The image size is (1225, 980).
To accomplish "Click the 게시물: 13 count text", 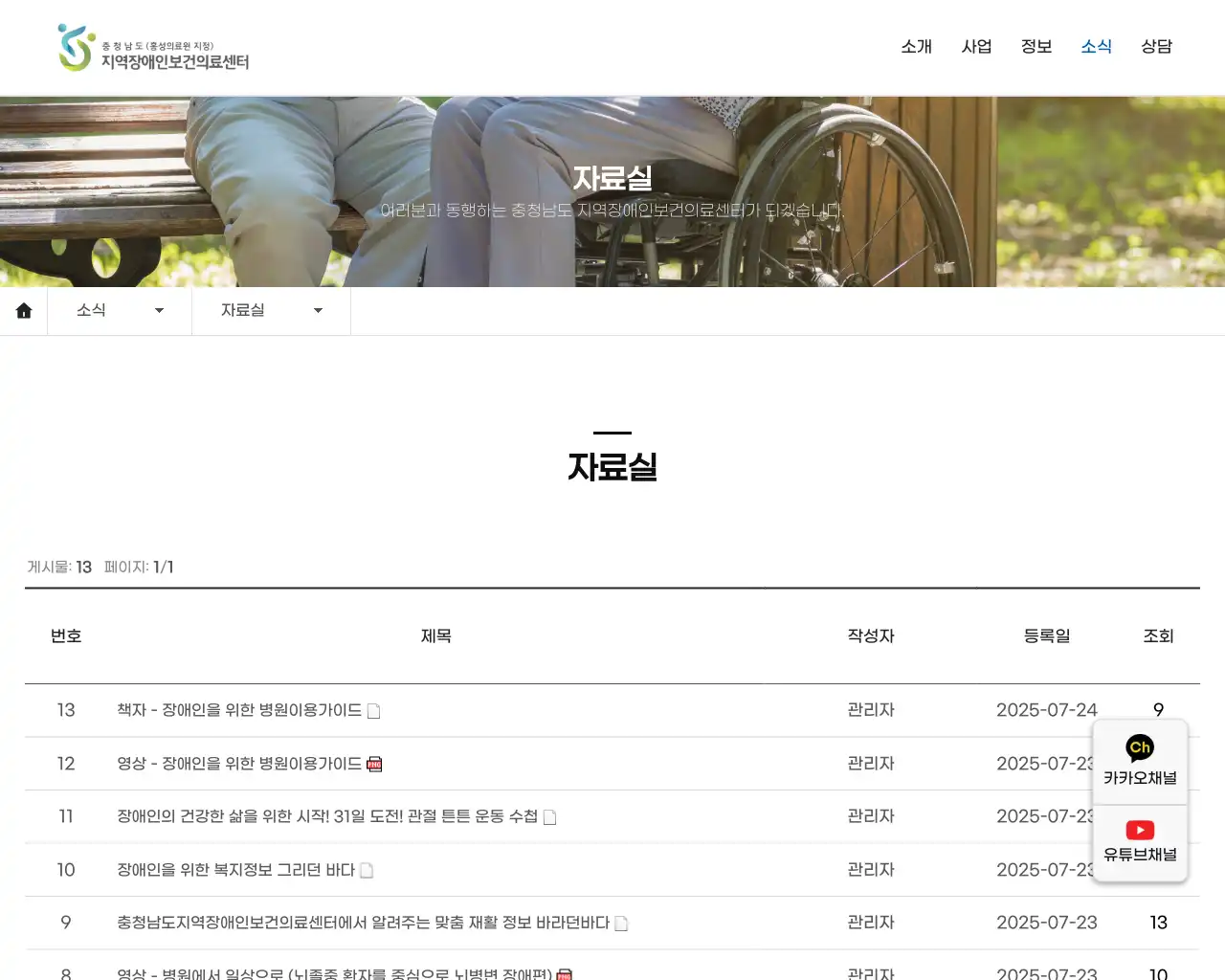I will coord(59,568).
